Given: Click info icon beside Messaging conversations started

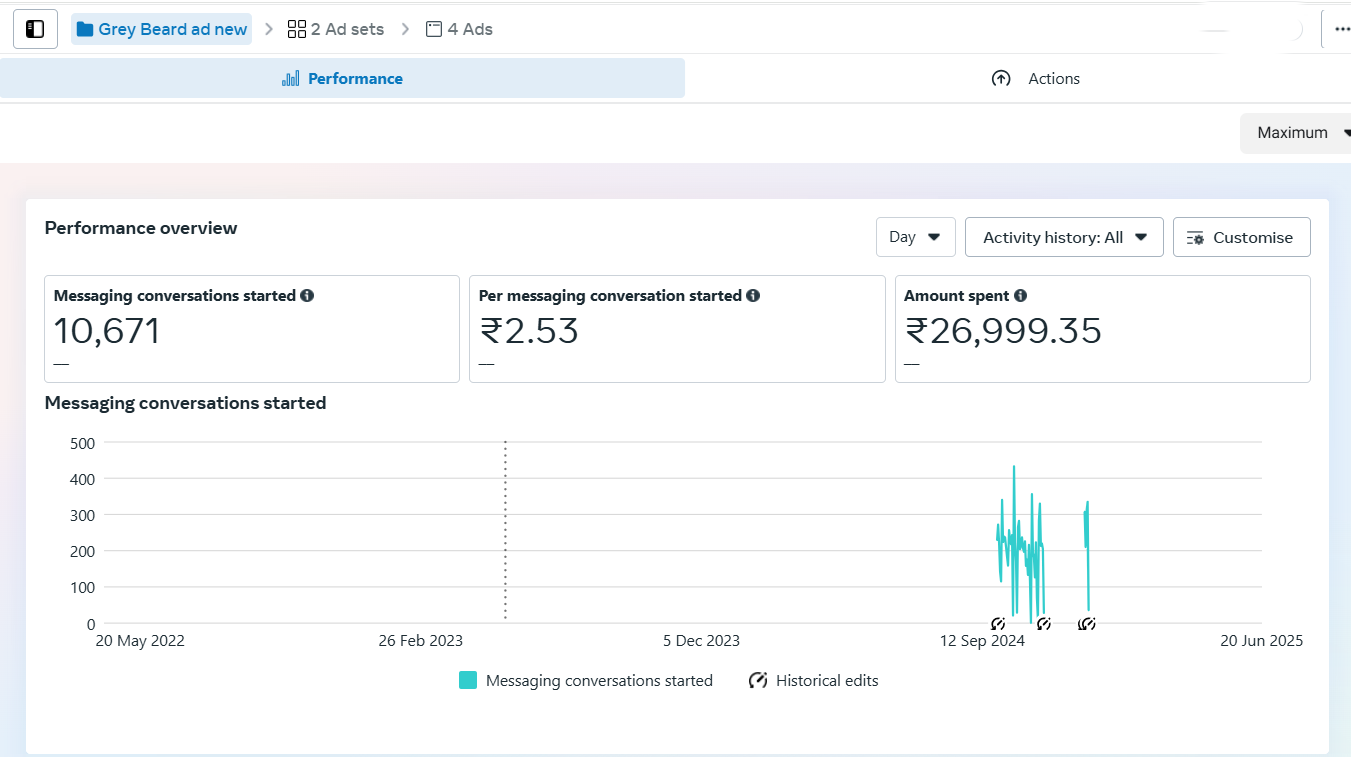Looking at the screenshot, I should point(307,296).
